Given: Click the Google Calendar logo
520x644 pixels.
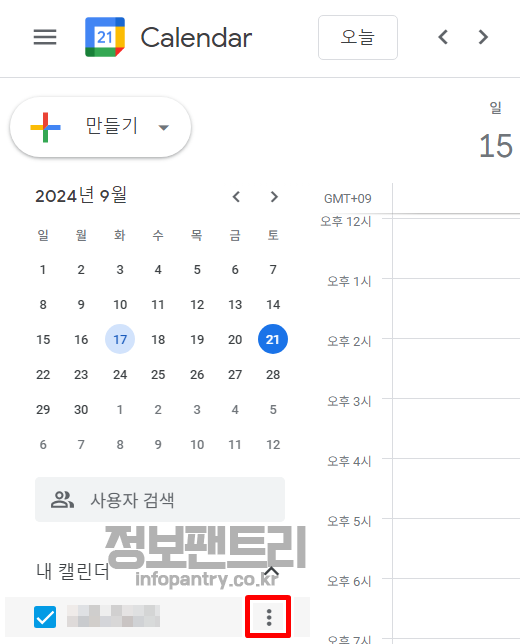Looking at the screenshot, I should [105, 37].
